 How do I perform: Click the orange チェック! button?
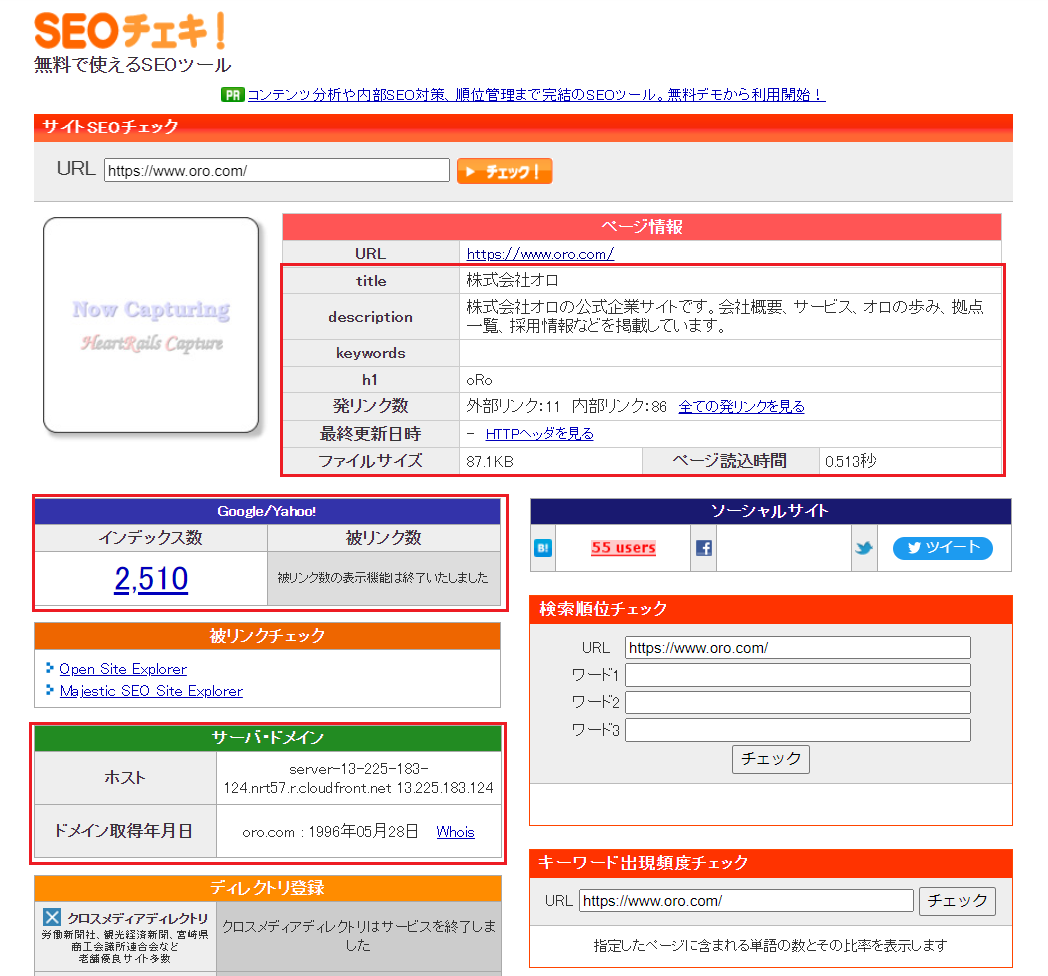pos(505,171)
